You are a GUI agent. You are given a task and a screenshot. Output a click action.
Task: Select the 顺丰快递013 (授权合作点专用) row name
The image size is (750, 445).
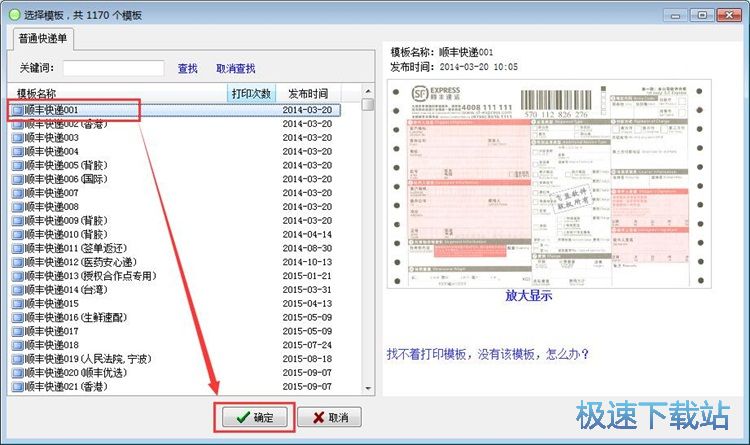click(90, 277)
